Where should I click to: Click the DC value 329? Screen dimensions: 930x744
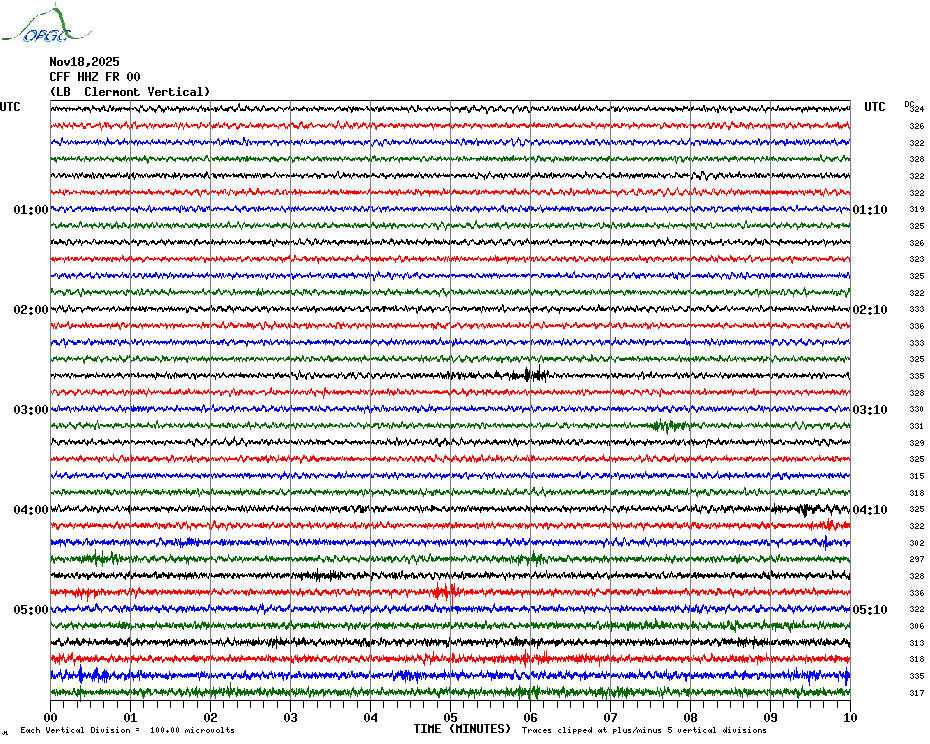(x=917, y=443)
